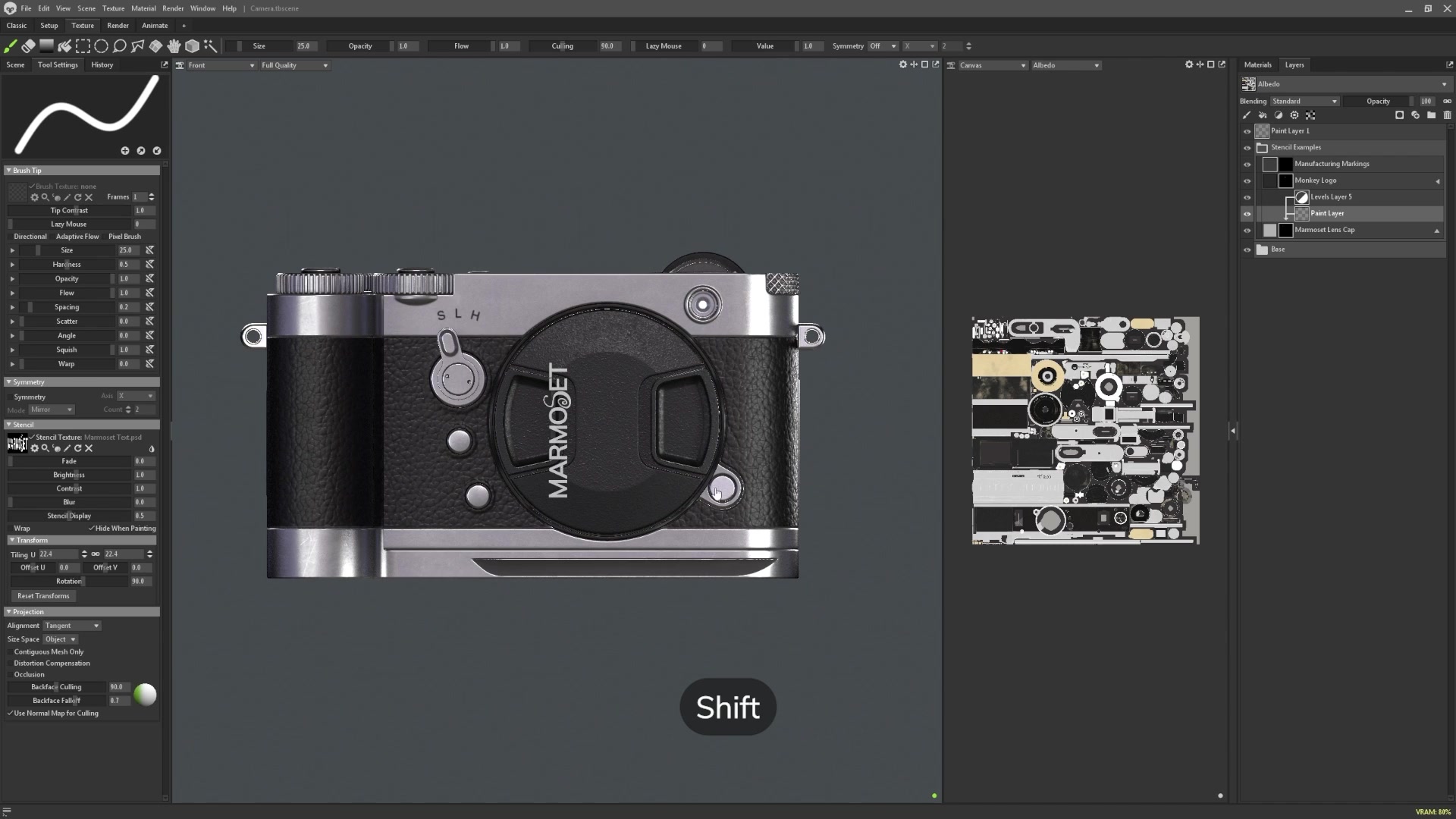
Task: Add adjustment layer with half-circle icon
Action: (x=1279, y=115)
